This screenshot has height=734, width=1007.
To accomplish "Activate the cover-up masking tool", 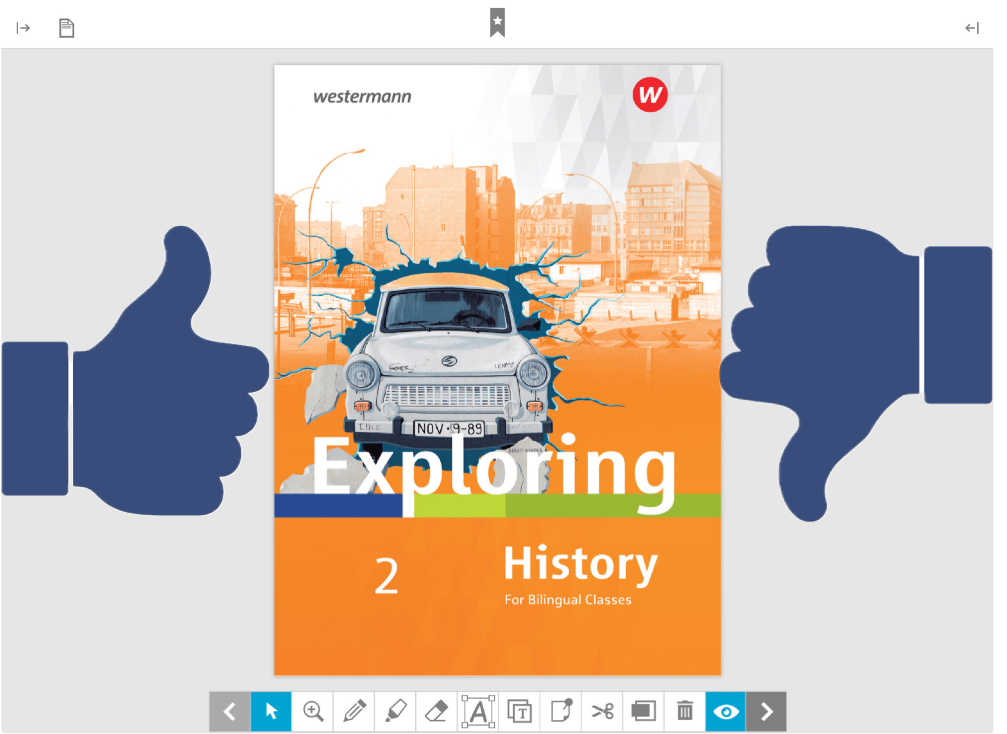I will pyautogui.click(x=644, y=711).
